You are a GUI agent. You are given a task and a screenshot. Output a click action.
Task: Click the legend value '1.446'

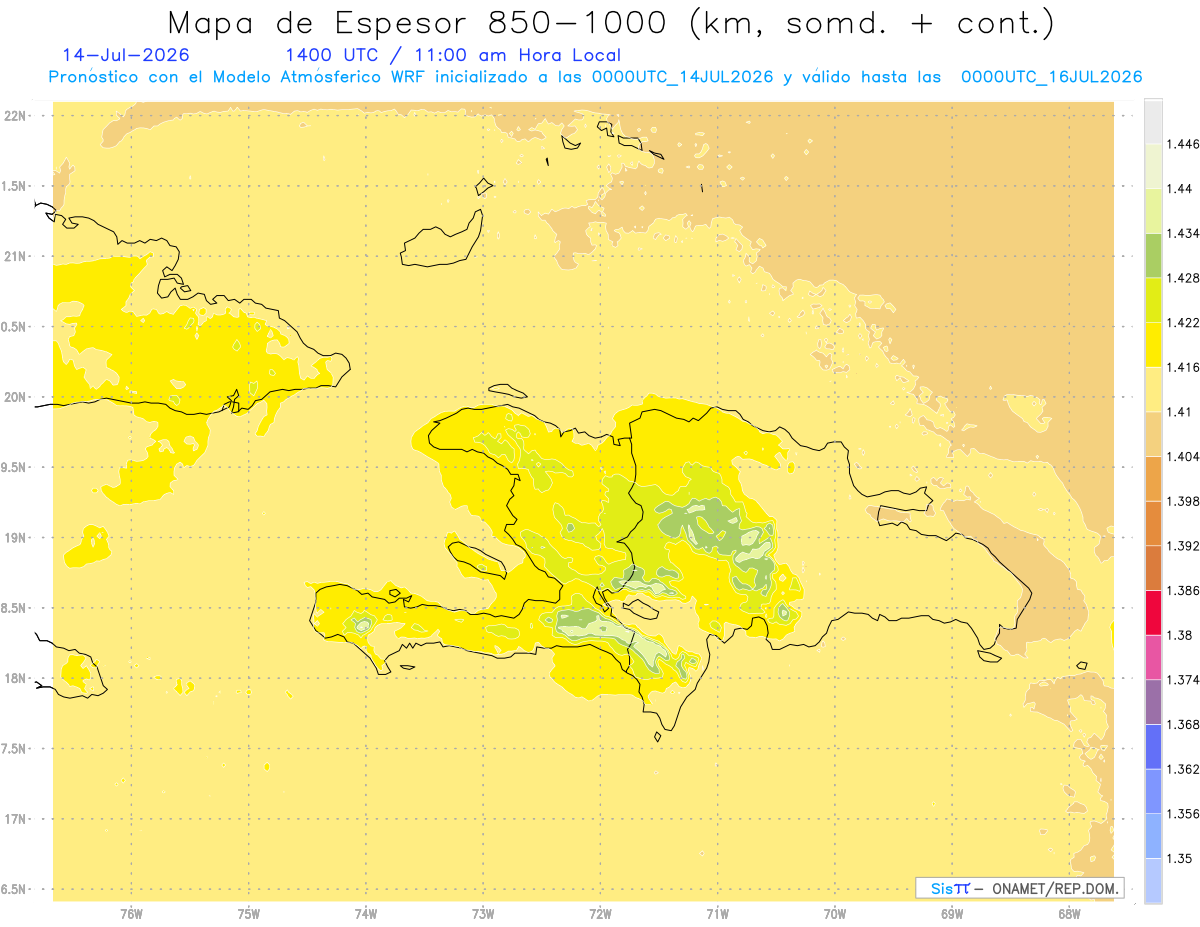click(1185, 144)
